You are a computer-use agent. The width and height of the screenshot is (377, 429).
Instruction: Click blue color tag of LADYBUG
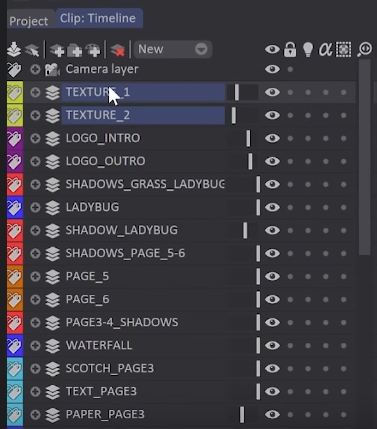click(15, 207)
